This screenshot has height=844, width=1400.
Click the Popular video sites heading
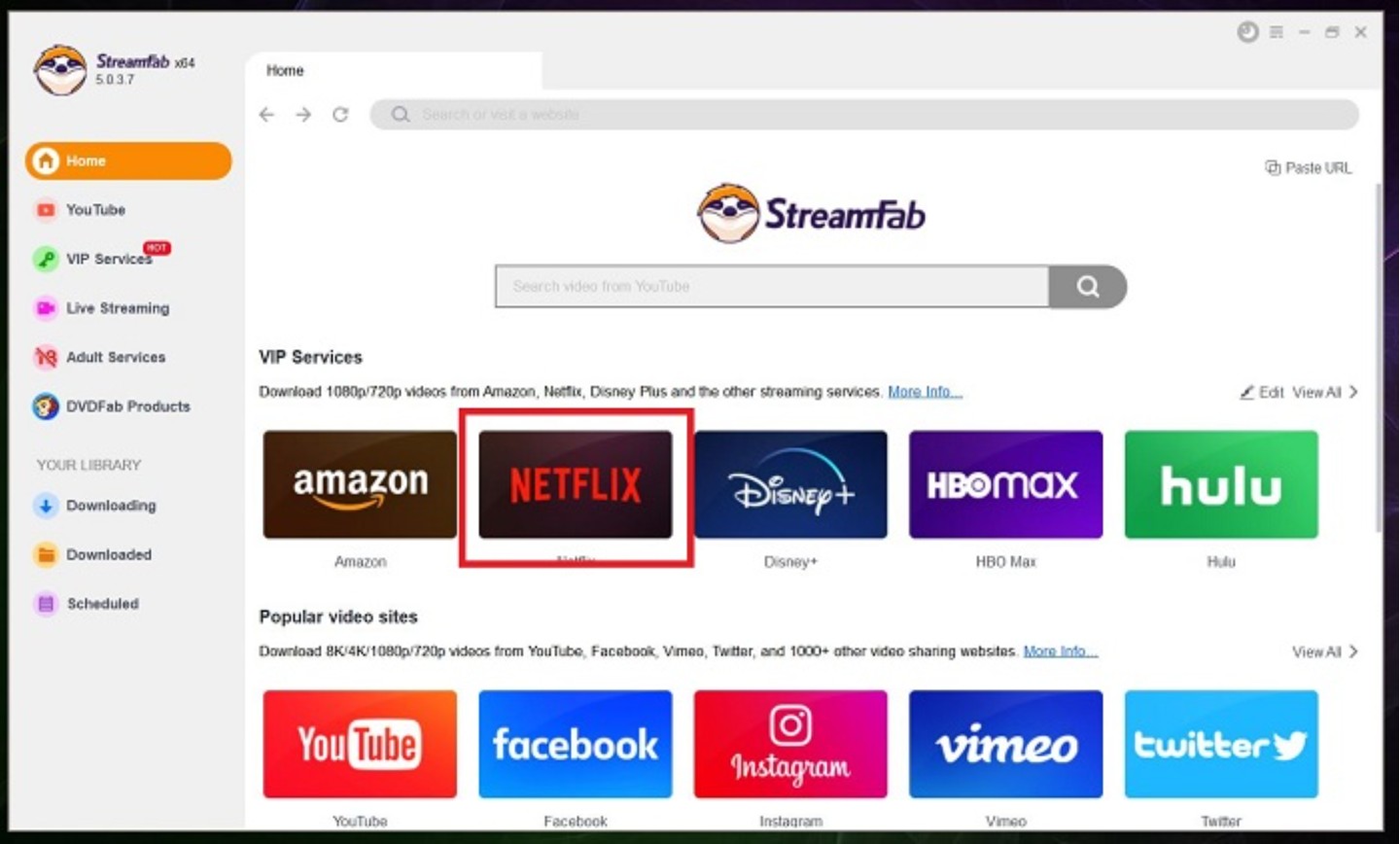pyautogui.click(x=338, y=616)
